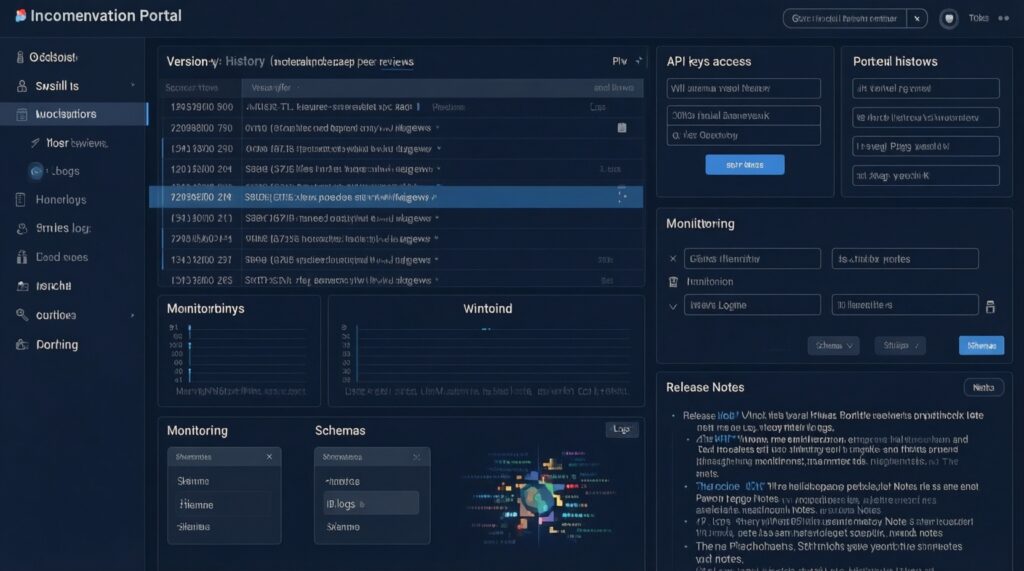Click the clear X icon in the search box
1024x571 pixels.
(919, 18)
